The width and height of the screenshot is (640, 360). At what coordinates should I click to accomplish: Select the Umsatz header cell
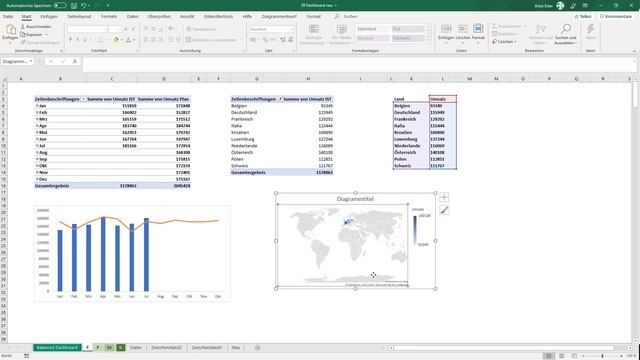coord(442,99)
